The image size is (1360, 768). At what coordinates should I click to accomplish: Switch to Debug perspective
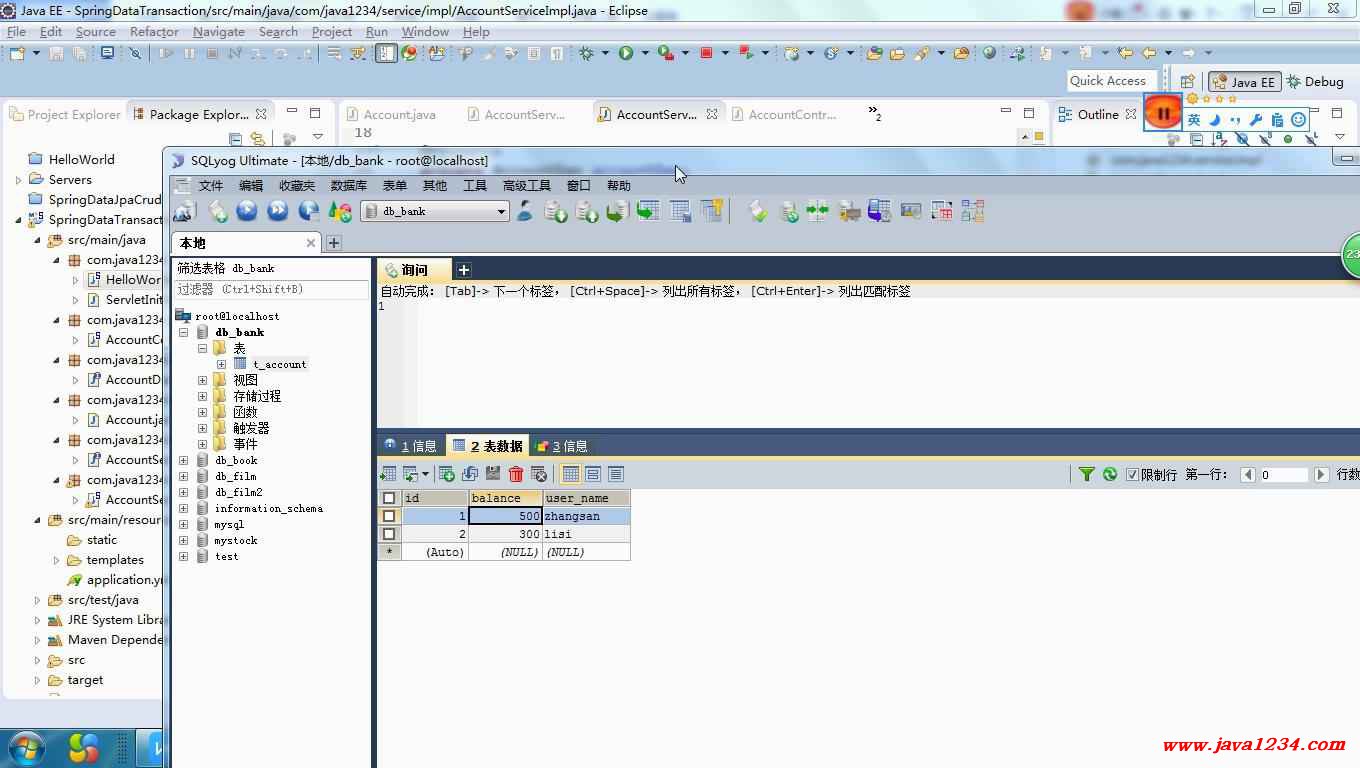pos(1315,82)
